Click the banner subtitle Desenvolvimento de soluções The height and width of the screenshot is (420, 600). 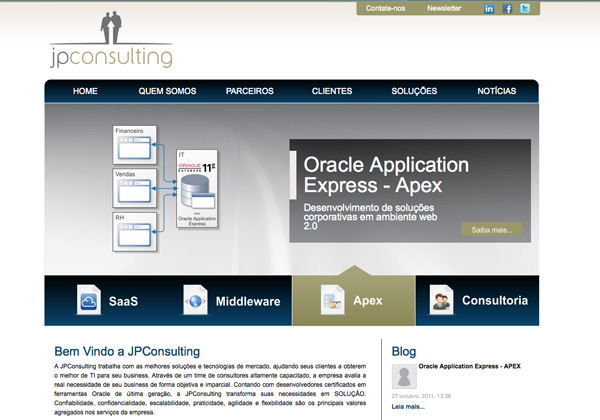(370, 217)
